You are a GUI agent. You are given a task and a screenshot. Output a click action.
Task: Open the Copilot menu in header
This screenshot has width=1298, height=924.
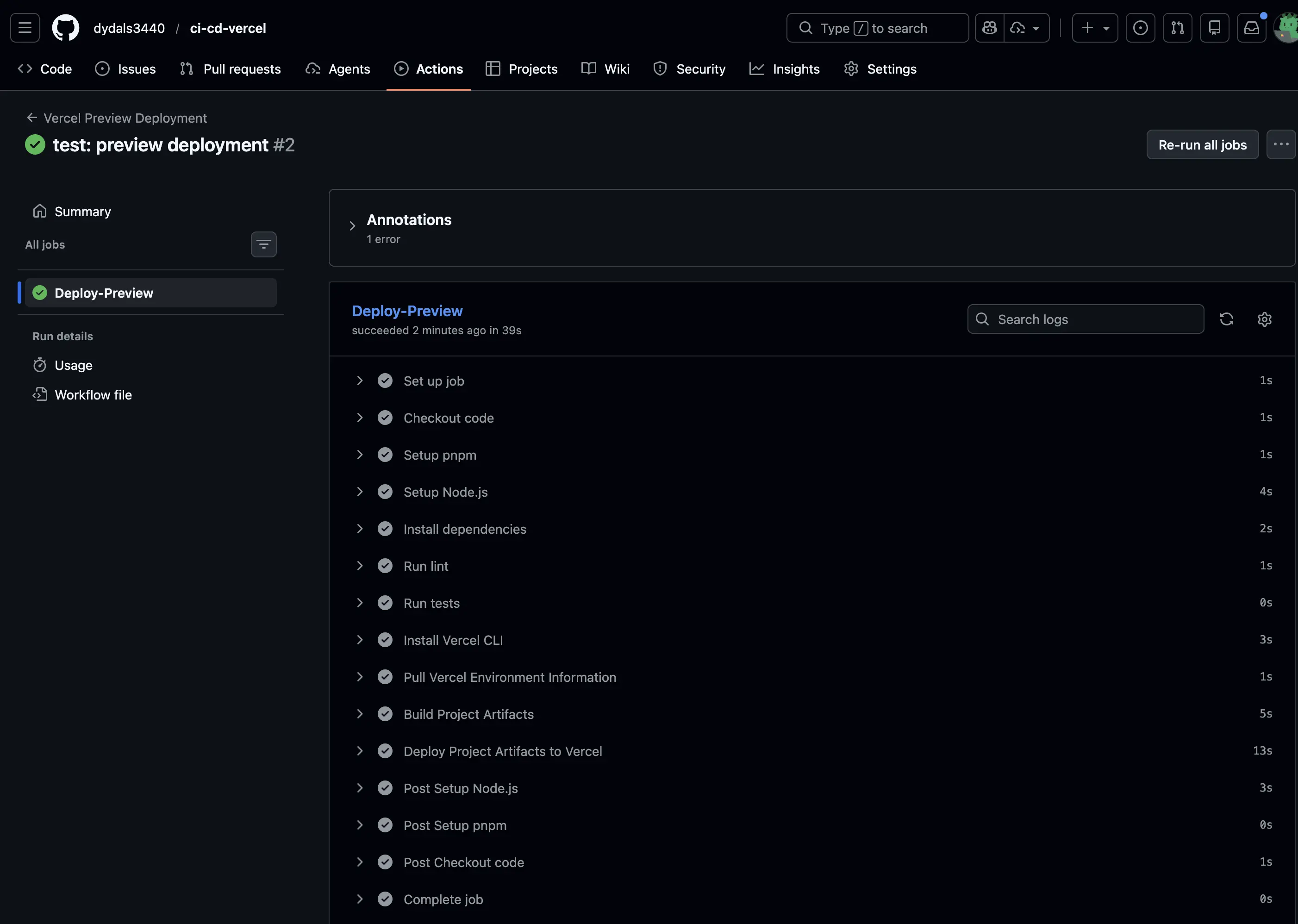click(x=990, y=27)
